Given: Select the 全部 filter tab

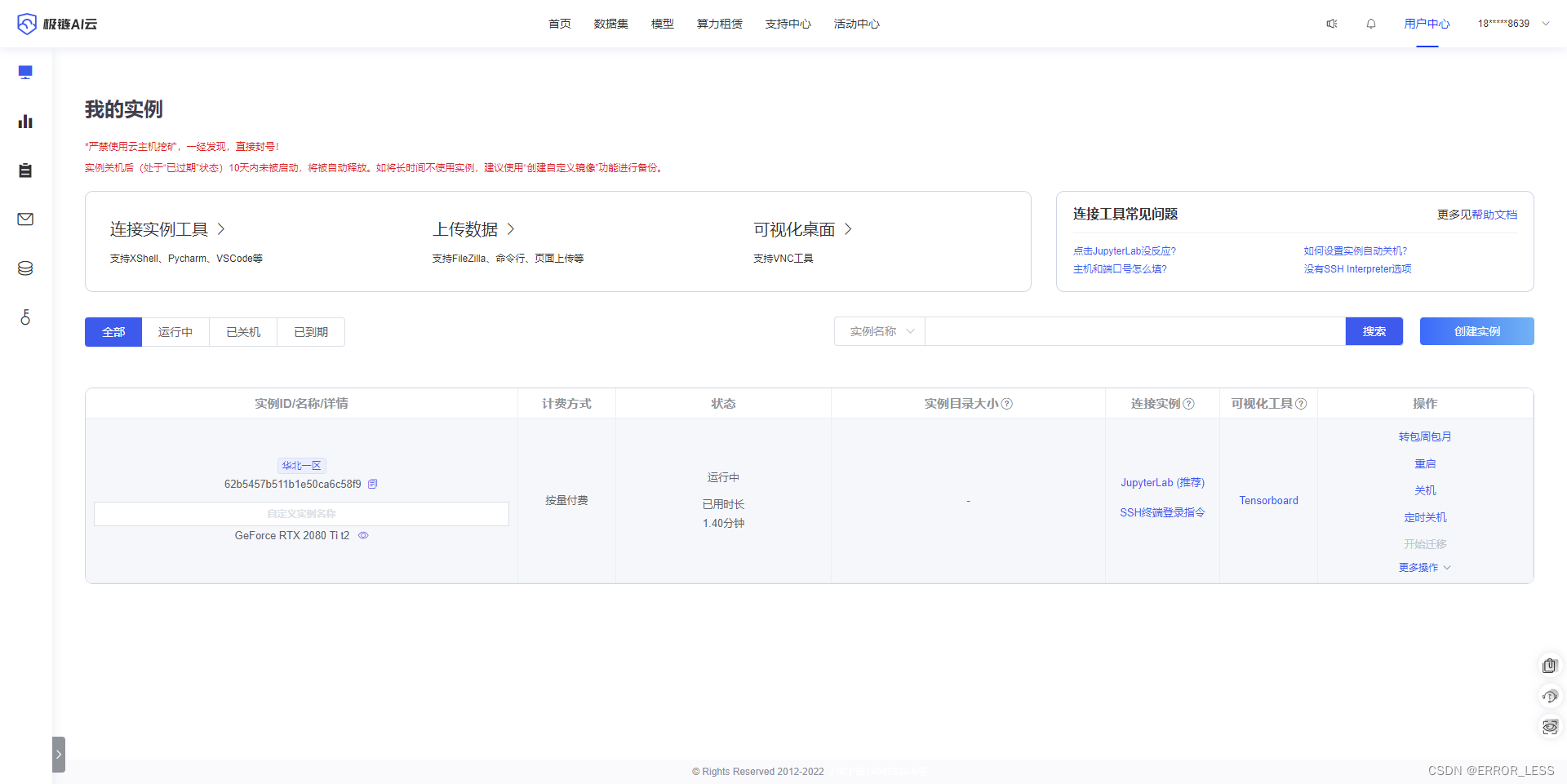Looking at the screenshot, I should (113, 332).
